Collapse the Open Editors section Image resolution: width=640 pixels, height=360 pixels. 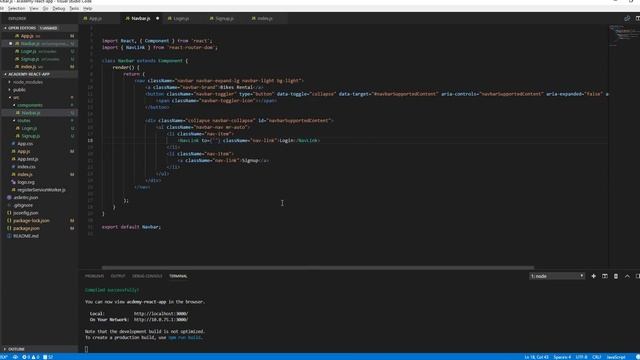[5, 28]
